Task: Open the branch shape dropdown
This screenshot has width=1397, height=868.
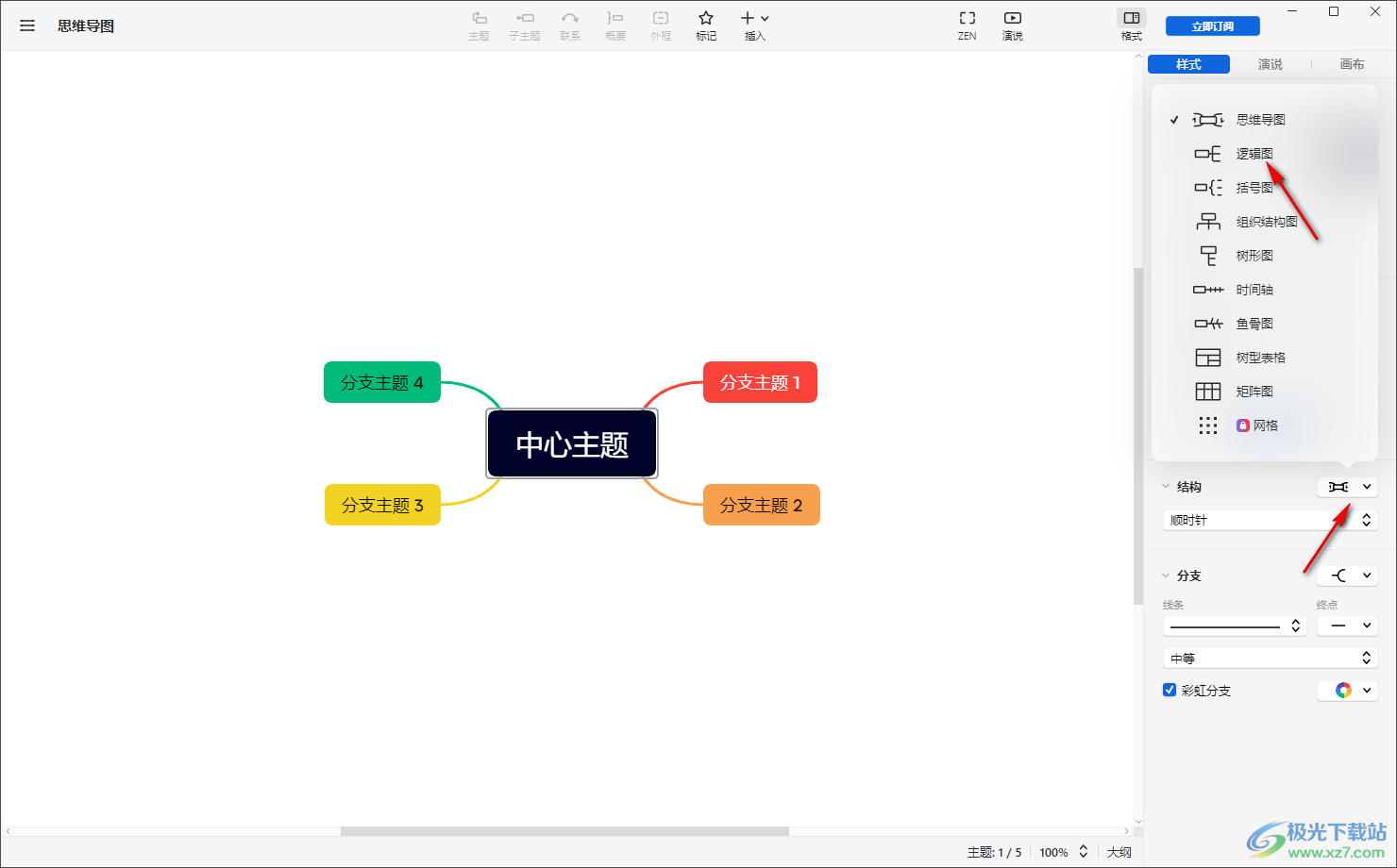Action: [x=1348, y=576]
